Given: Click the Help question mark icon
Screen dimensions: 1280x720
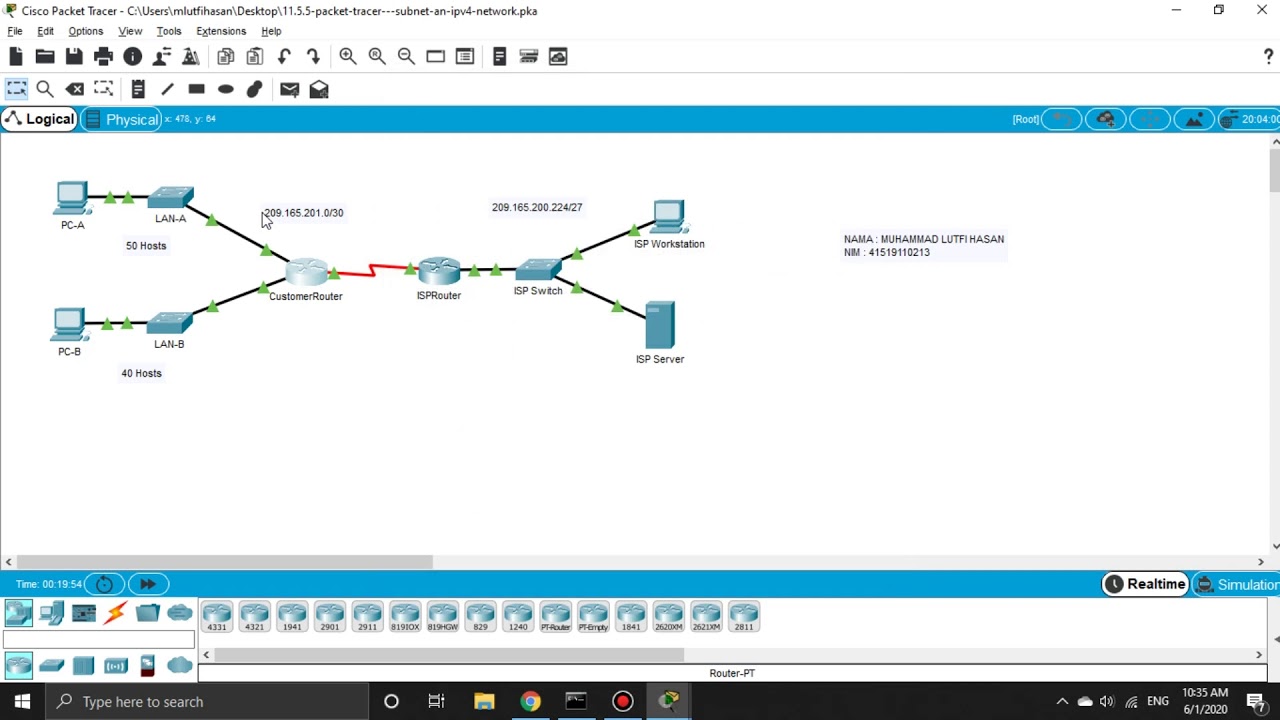Looking at the screenshot, I should click(x=1268, y=57).
